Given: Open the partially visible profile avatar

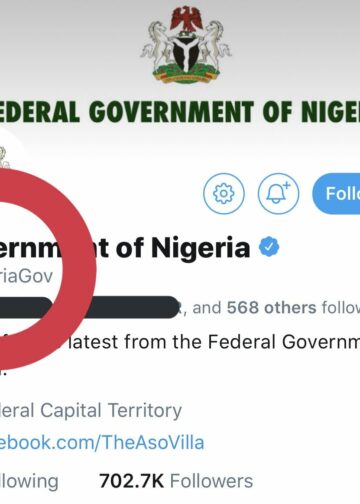Looking at the screenshot, I should 7,157.
